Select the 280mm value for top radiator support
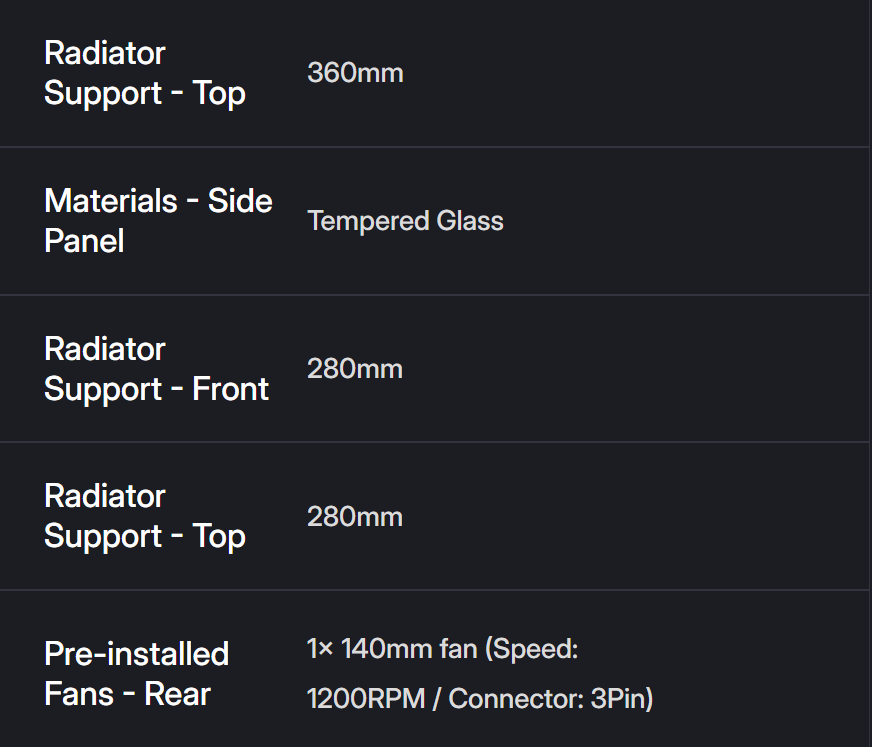 click(x=355, y=517)
